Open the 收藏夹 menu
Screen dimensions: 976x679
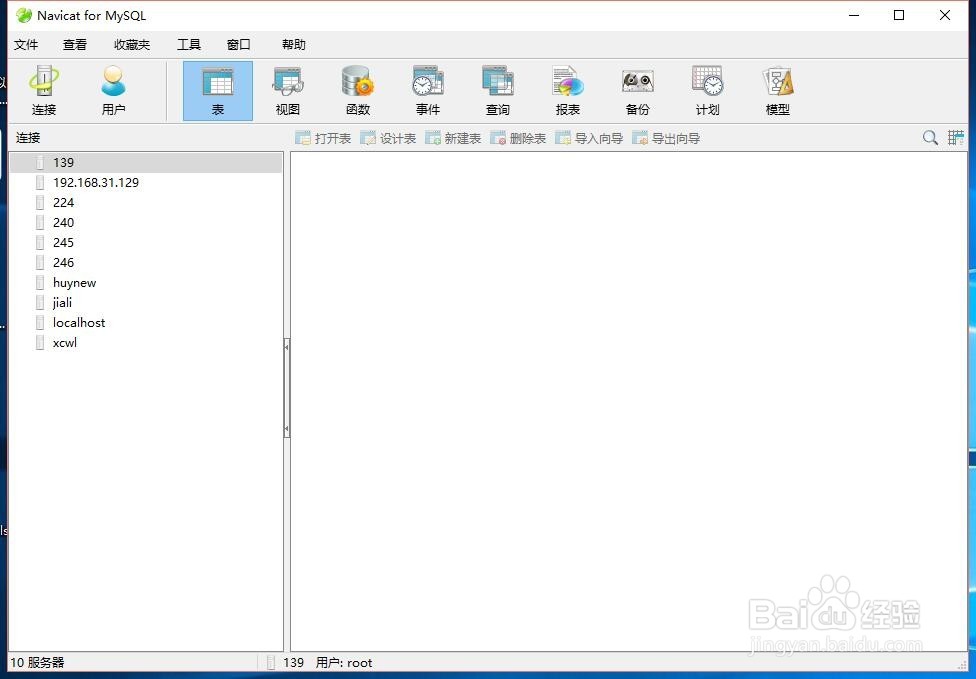132,45
